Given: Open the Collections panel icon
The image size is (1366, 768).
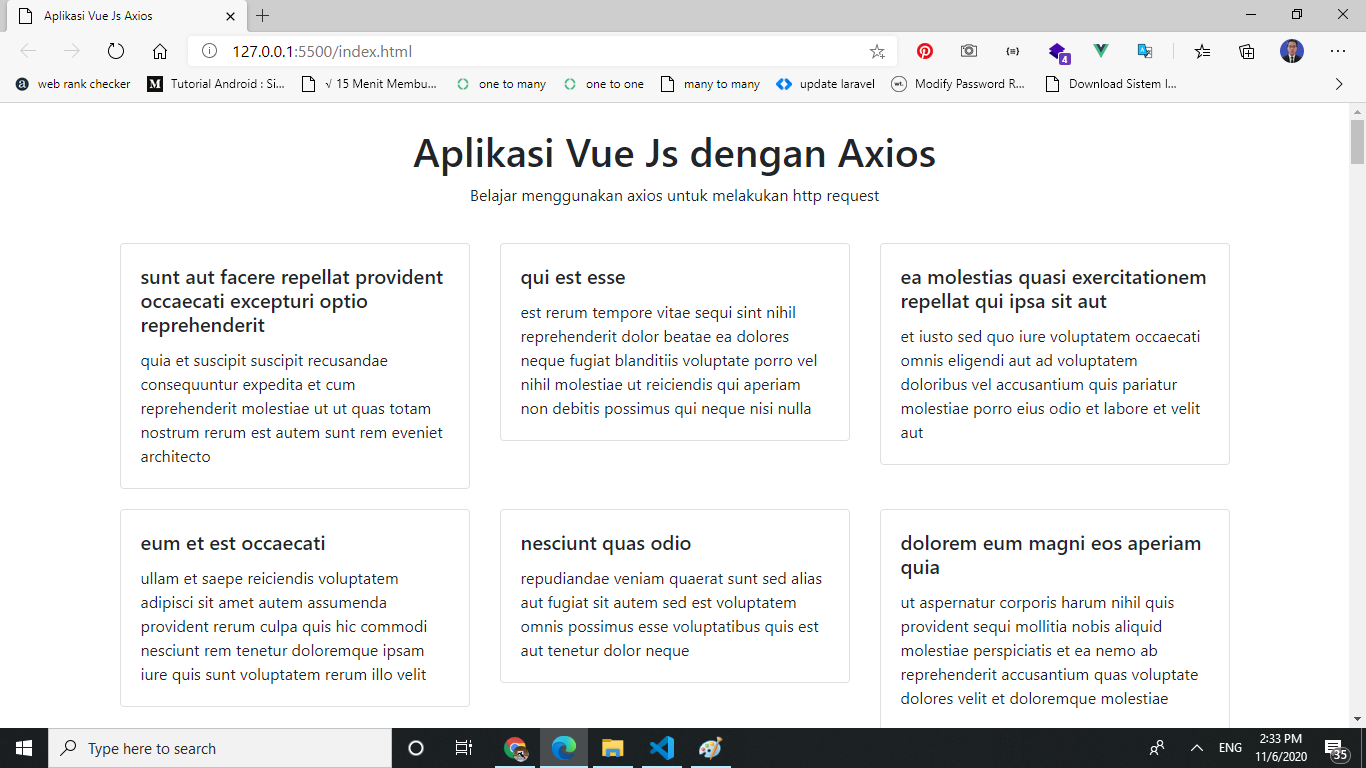Looking at the screenshot, I should [1246, 51].
